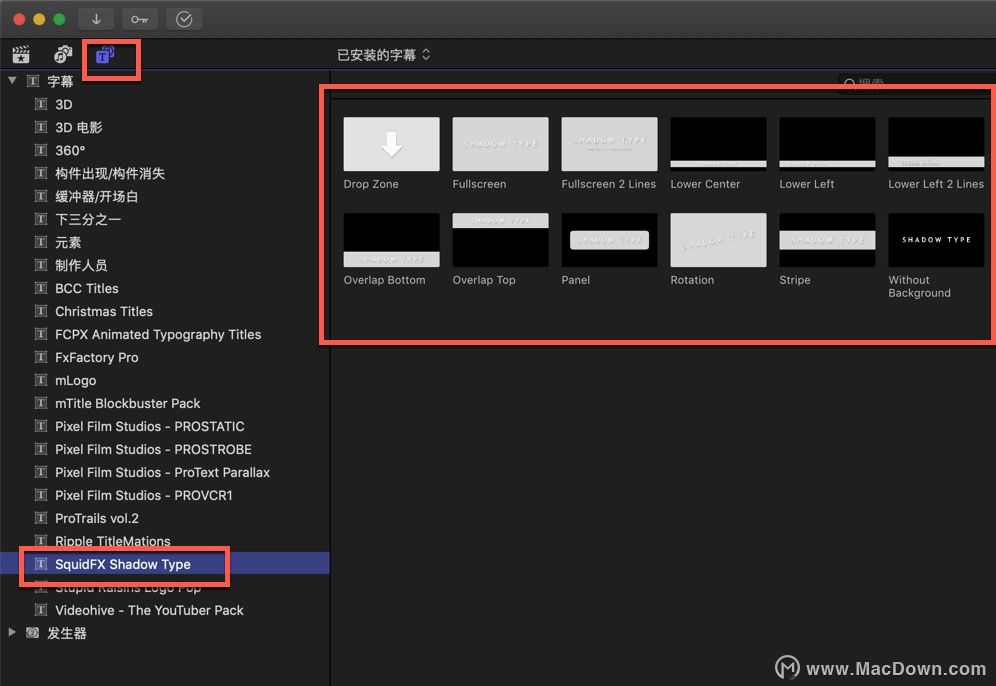This screenshot has height=686, width=996.
Task: Open the 缓冲器/开场白 category
Action: click(165, 196)
